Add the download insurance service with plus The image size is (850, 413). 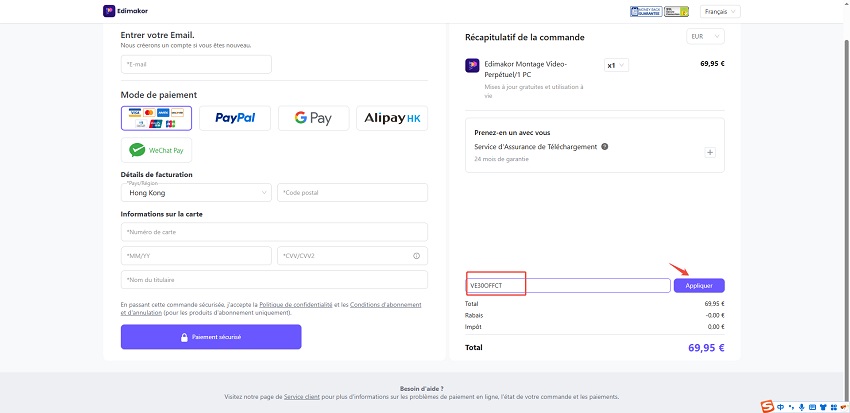point(710,153)
